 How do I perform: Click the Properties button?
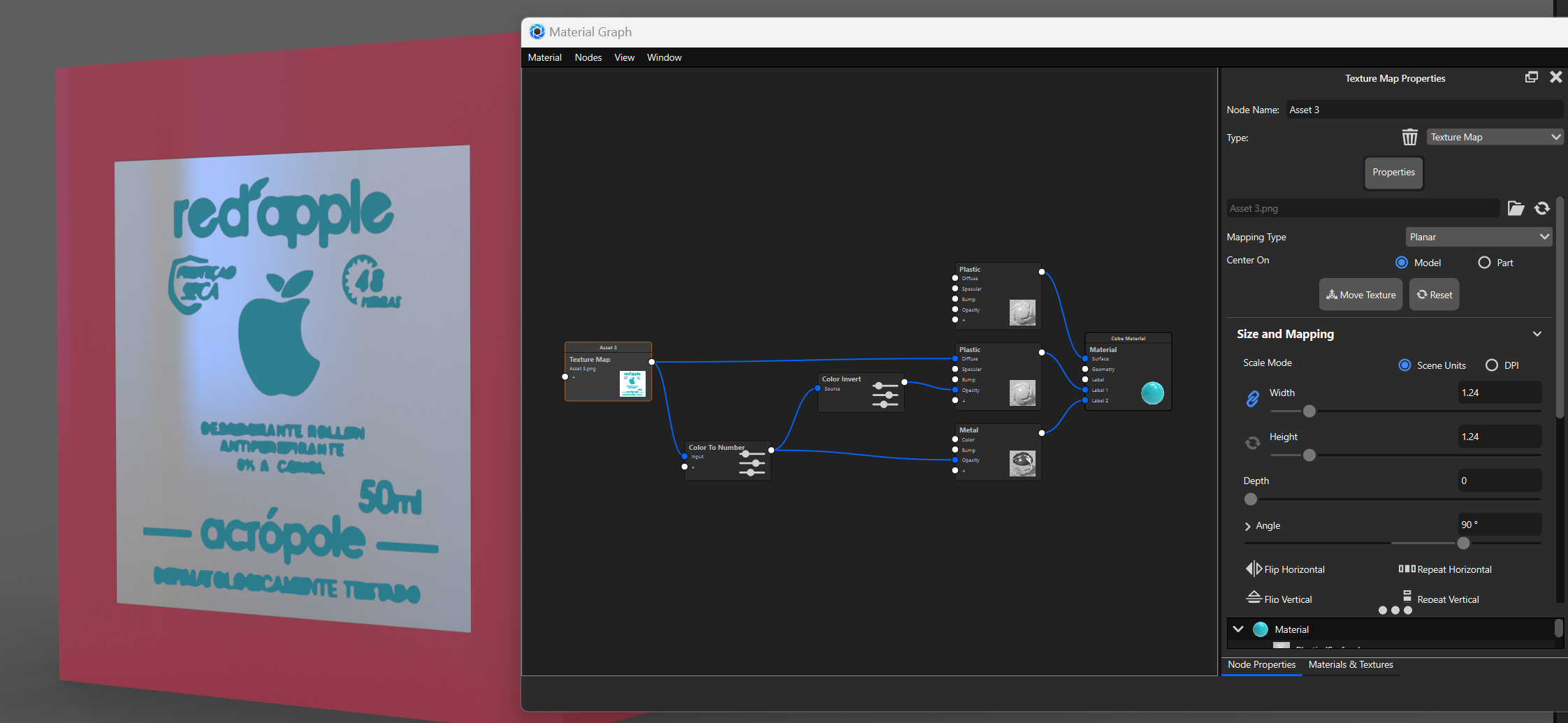pos(1393,172)
